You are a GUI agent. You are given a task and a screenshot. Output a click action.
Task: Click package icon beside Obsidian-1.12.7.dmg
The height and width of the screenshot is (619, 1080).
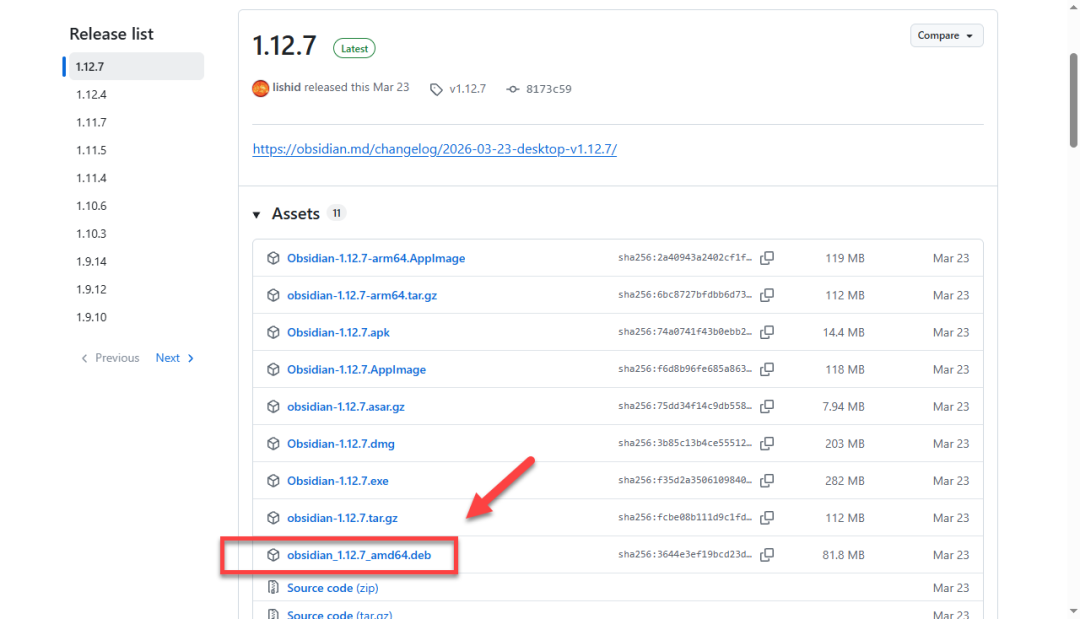(x=273, y=443)
